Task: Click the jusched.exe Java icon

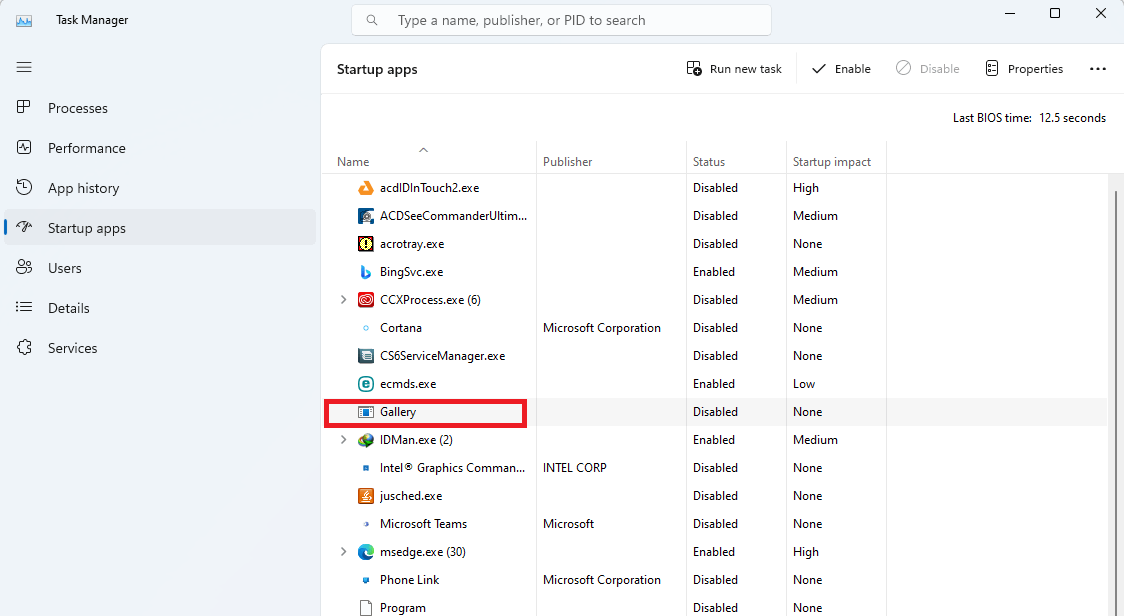Action: tap(366, 496)
